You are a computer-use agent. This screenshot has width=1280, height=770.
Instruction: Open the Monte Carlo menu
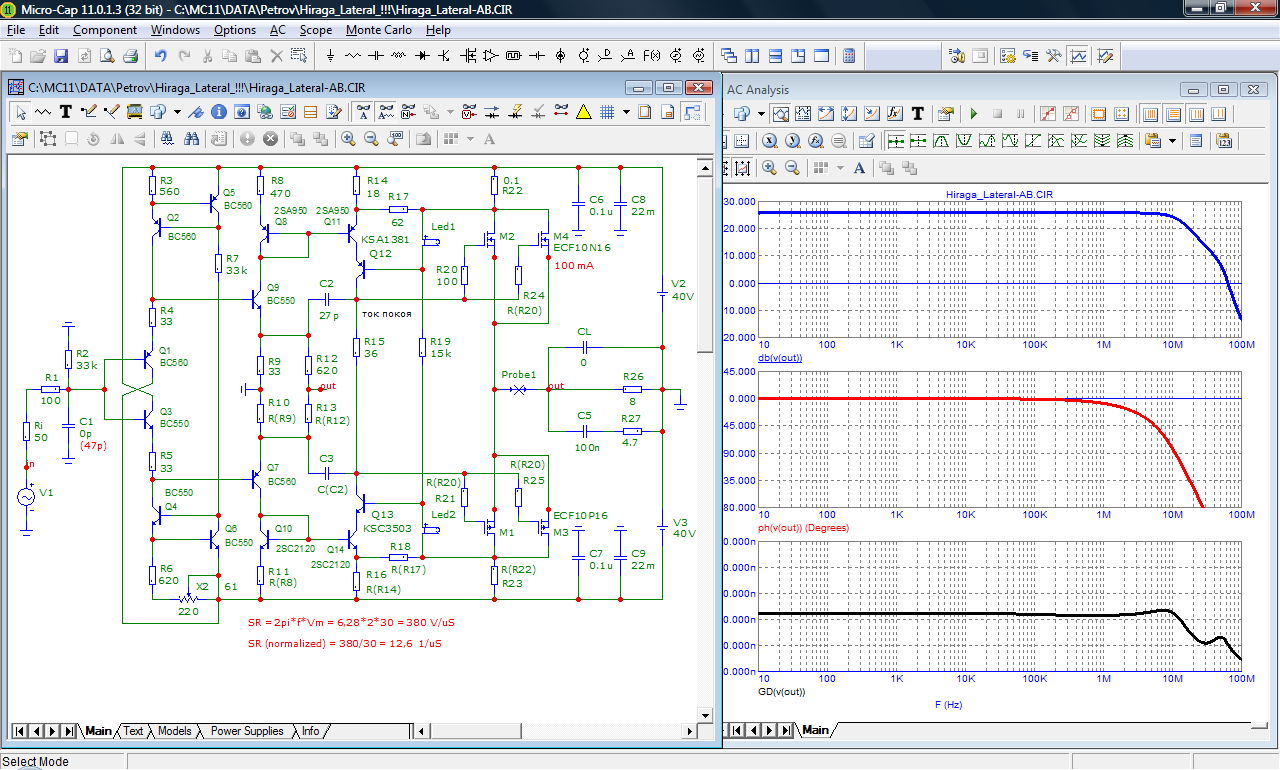(x=379, y=30)
